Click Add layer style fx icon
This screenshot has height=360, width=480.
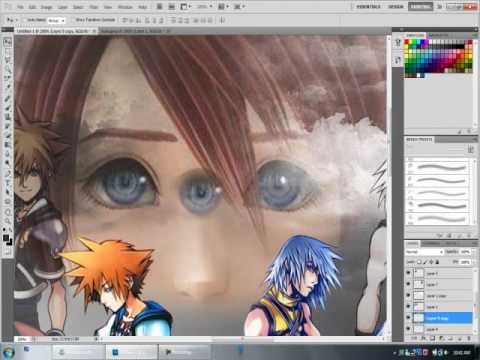424,338
